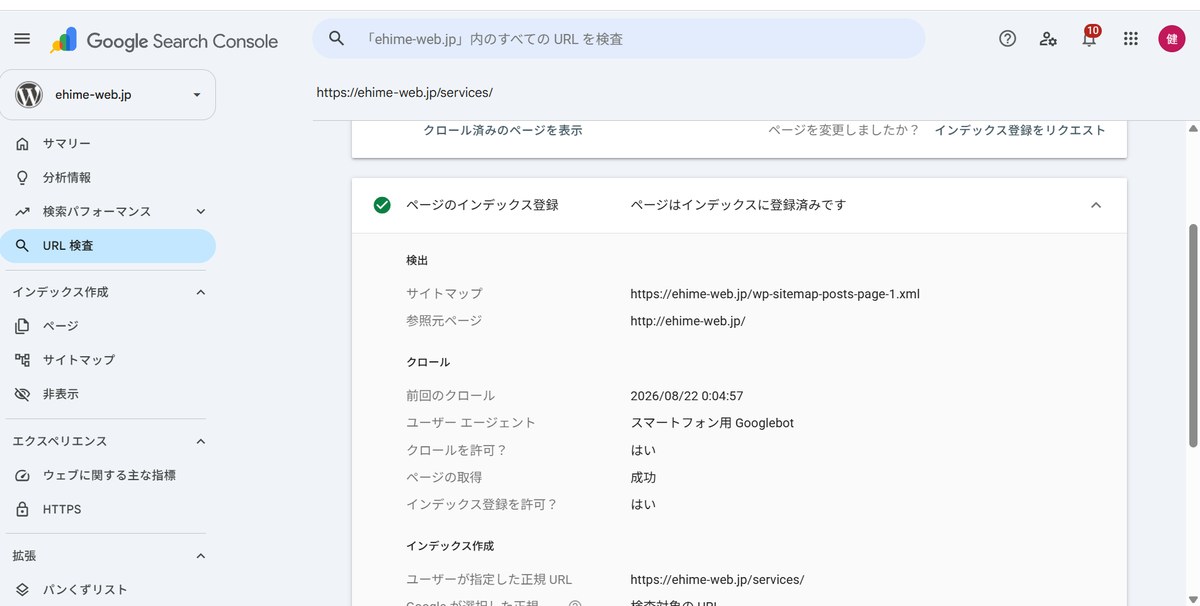The height and width of the screenshot is (606, 1200).
Task: Click クロール済みのページを表示
Action: point(503,130)
